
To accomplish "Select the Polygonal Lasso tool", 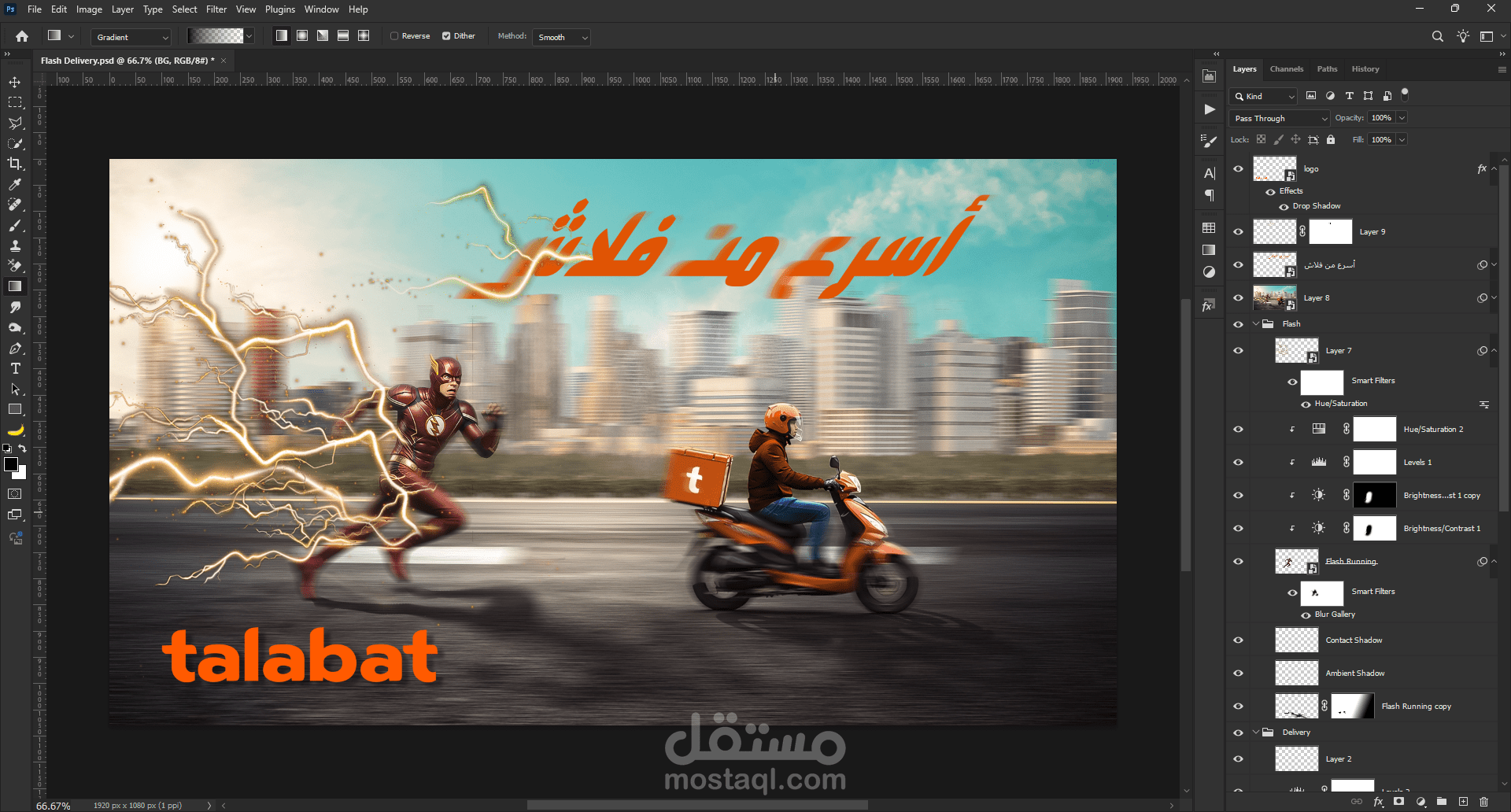I will tap(15, 123).
